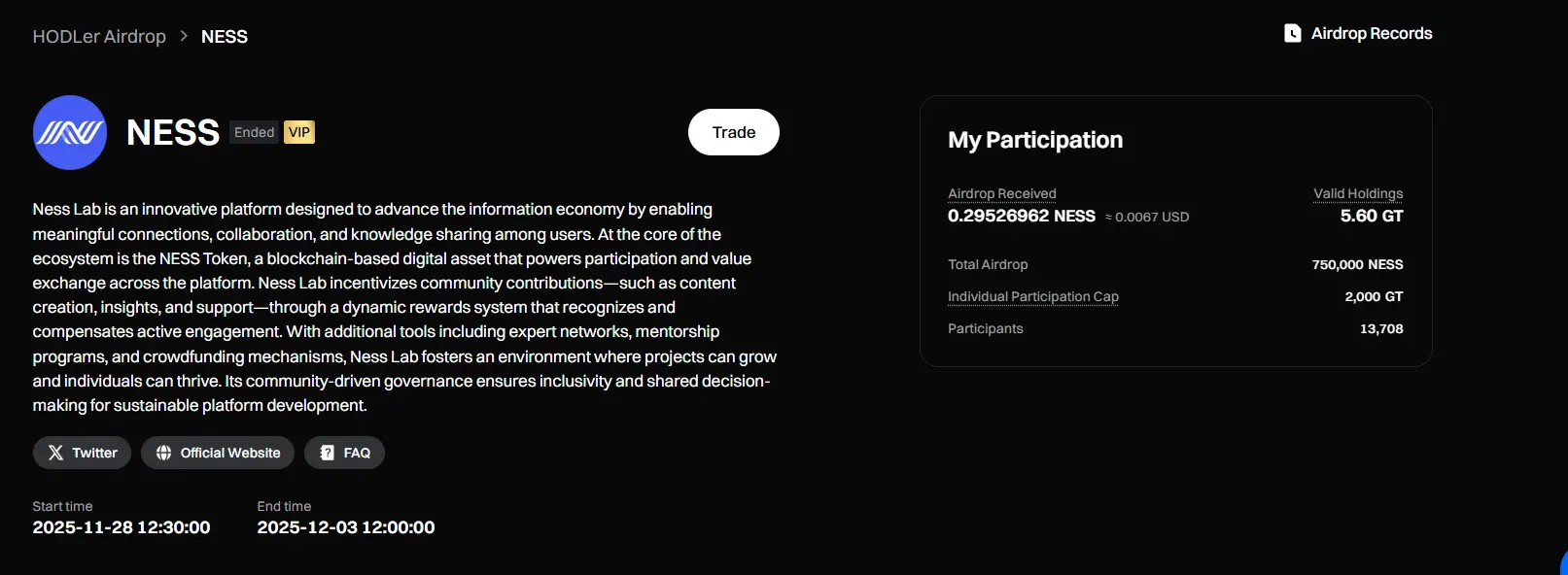Click the breadcrumb chevron separator
This screenshot has height=575, width=1568.
[184, 36]
